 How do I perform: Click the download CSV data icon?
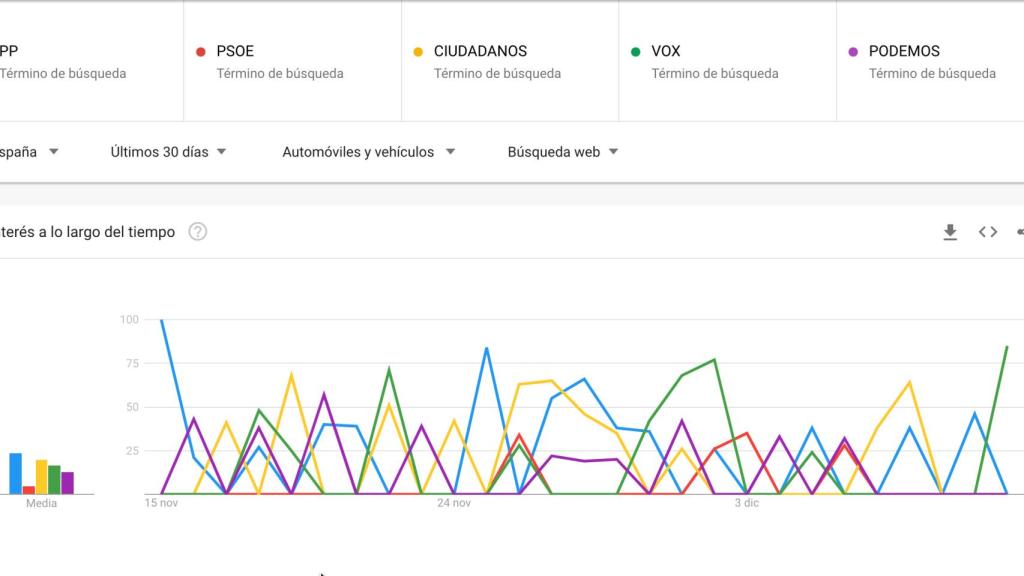(x=949, y=231)
